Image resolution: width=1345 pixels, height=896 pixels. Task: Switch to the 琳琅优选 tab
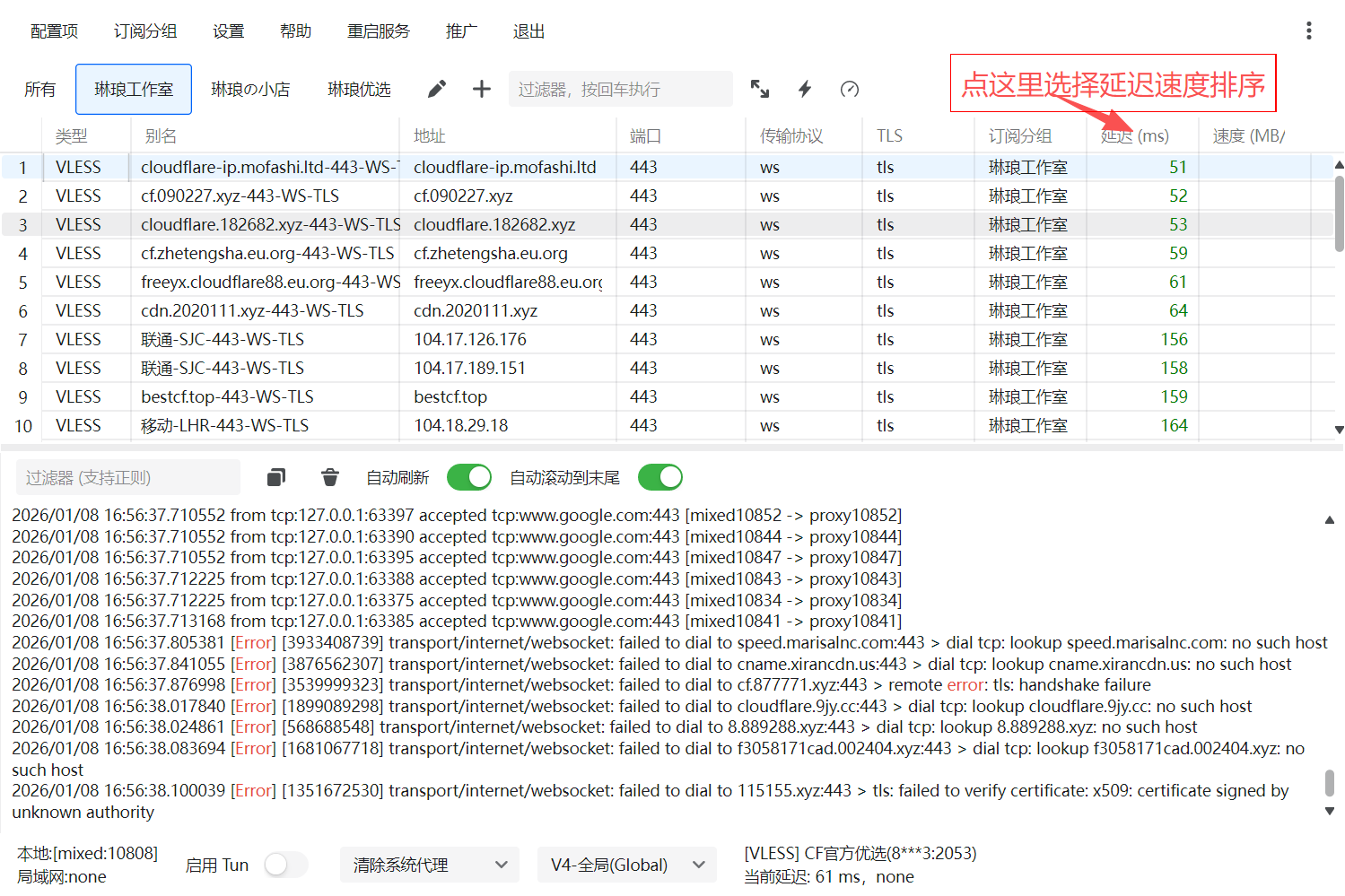(x=359, y=89)
